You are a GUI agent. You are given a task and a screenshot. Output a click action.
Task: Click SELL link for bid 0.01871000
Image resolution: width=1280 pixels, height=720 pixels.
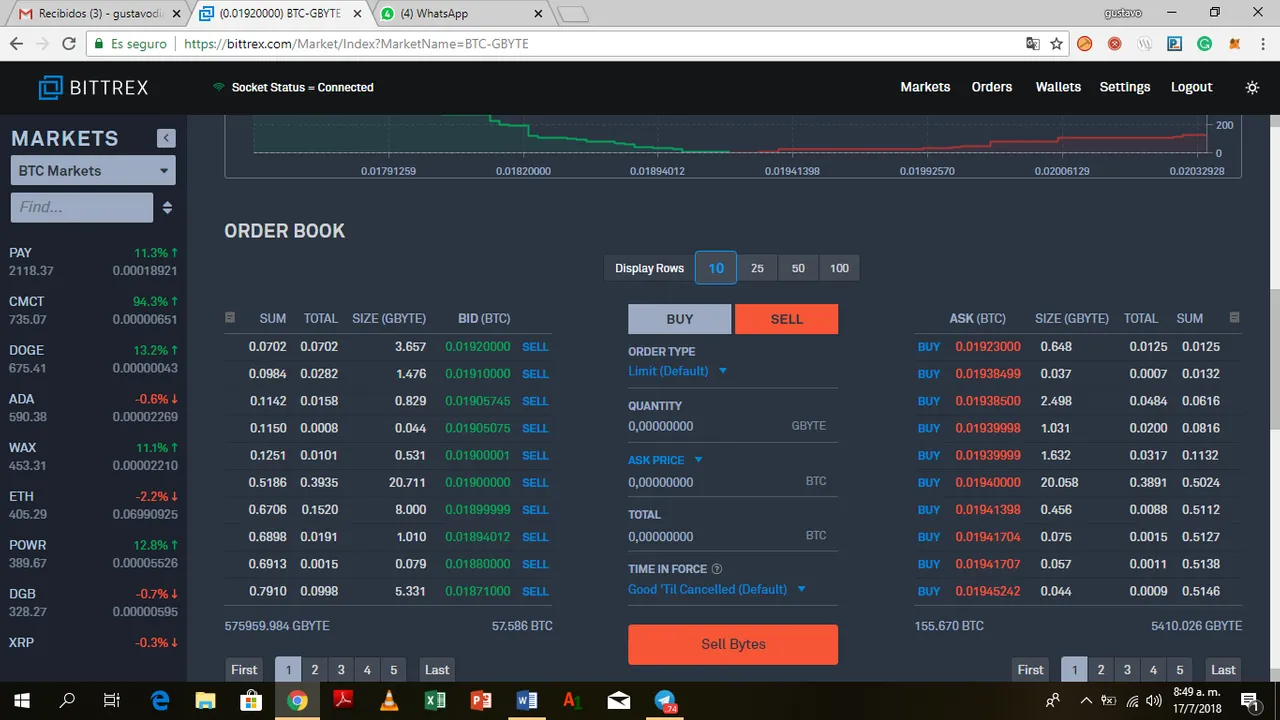(535, 592)
